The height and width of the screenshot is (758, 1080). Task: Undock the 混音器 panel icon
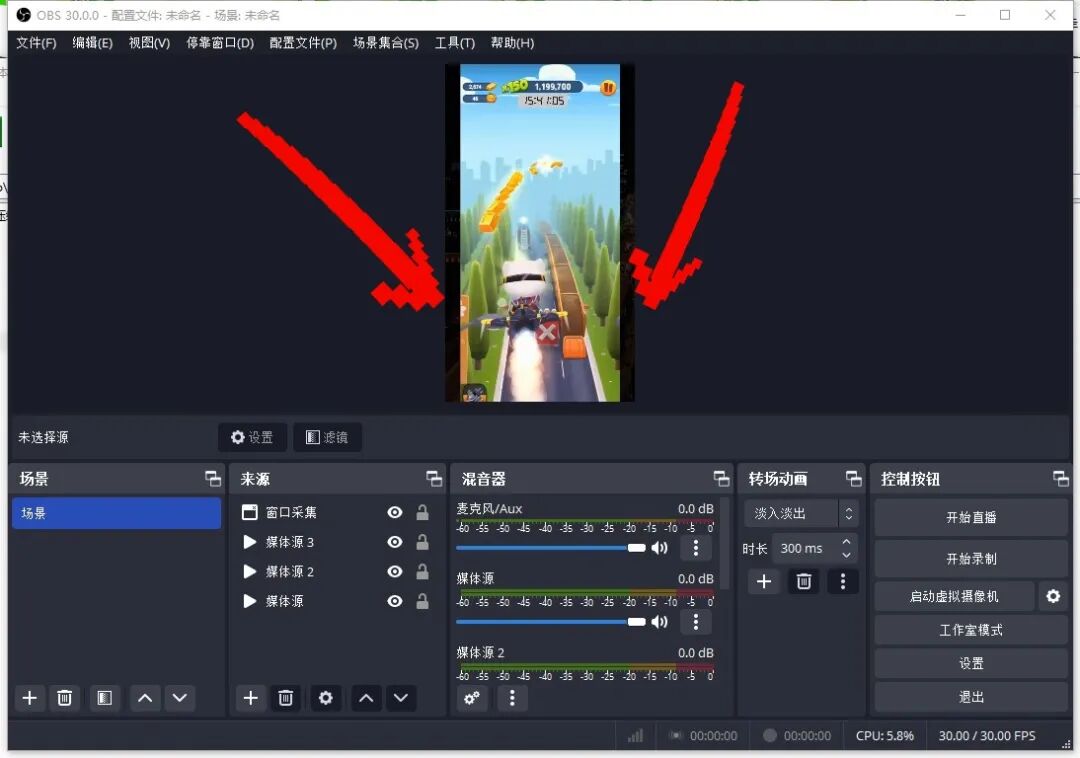pyautogui.click(x=721, y=478)
